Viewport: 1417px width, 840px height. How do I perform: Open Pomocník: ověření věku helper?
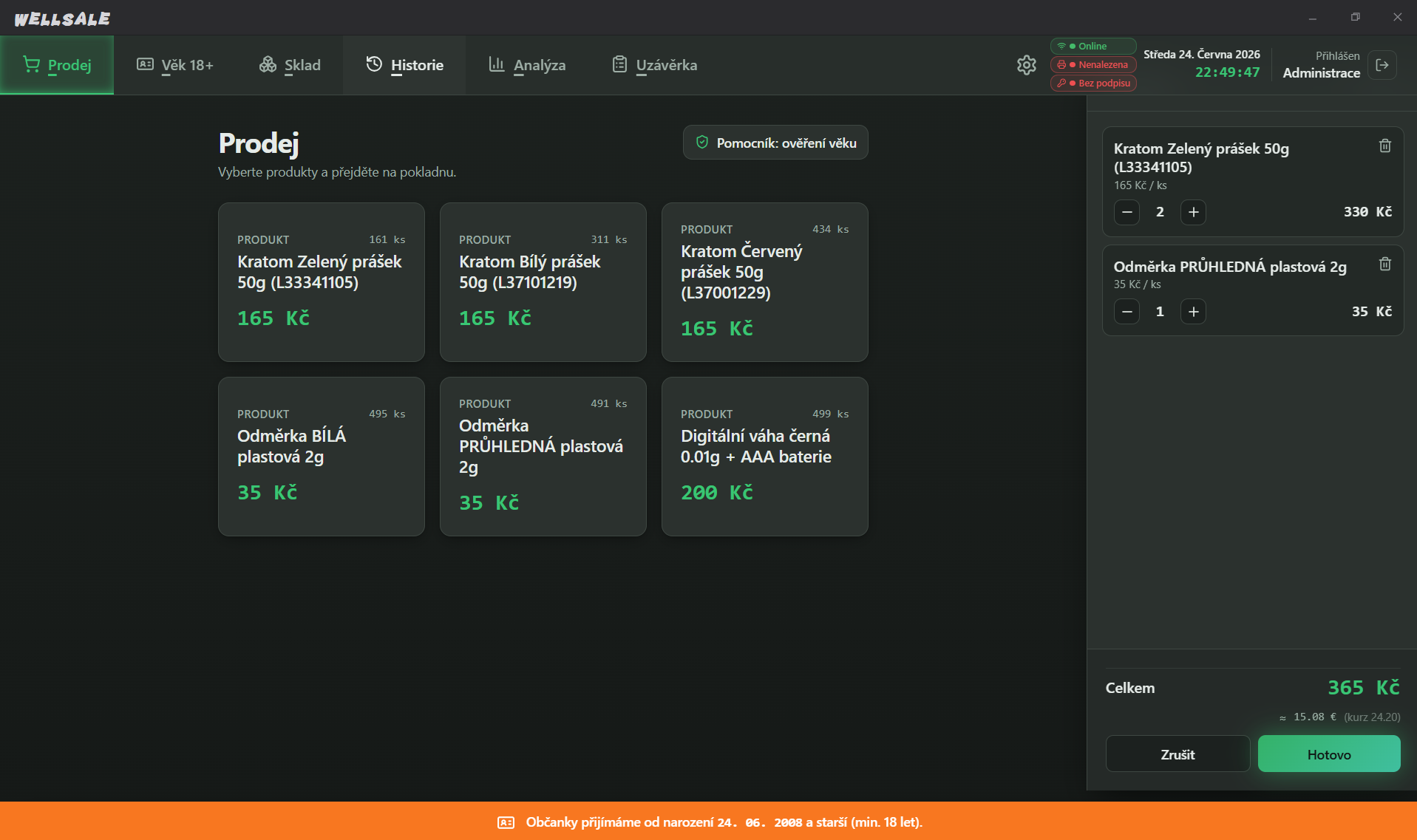point(775,143)
